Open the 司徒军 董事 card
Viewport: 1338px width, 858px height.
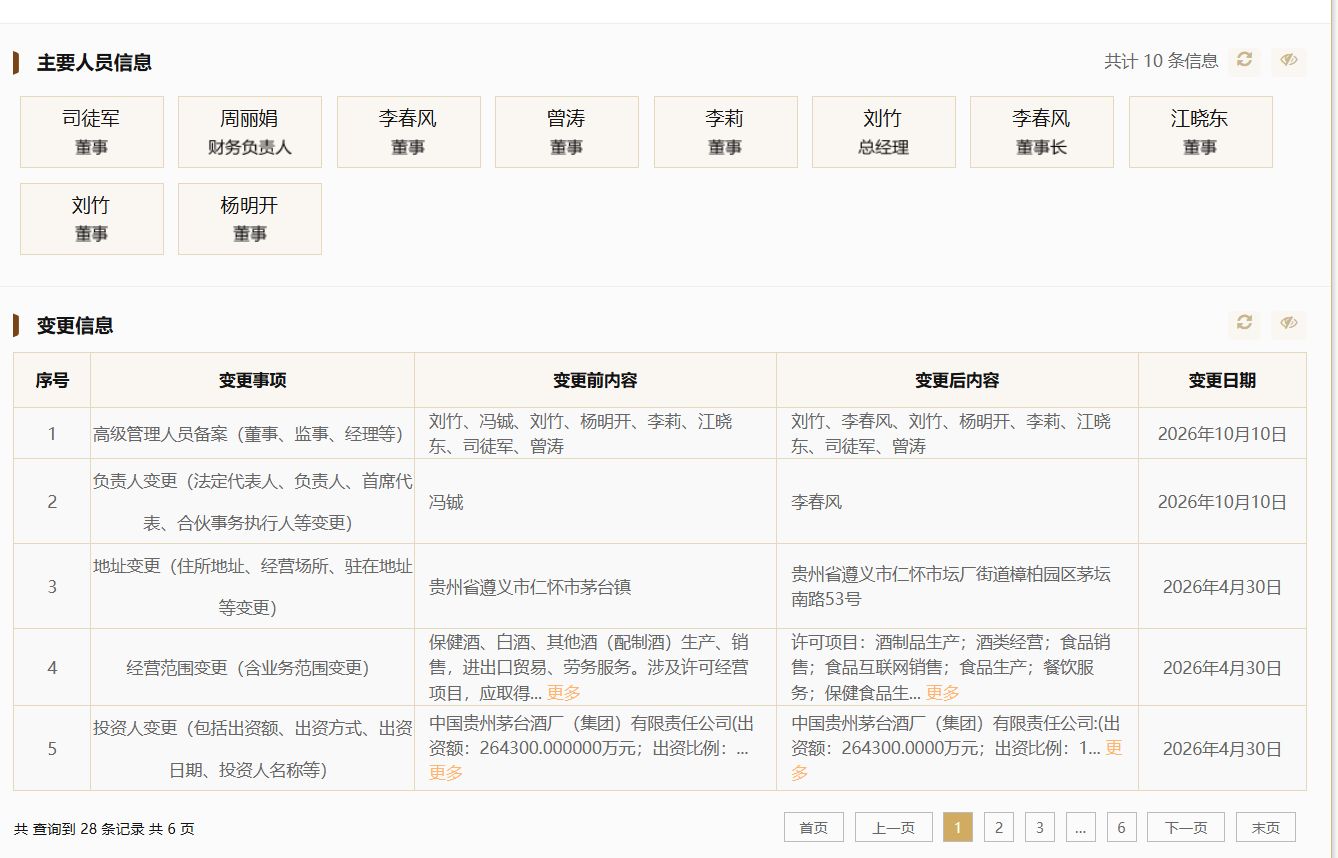click(92, 132)
